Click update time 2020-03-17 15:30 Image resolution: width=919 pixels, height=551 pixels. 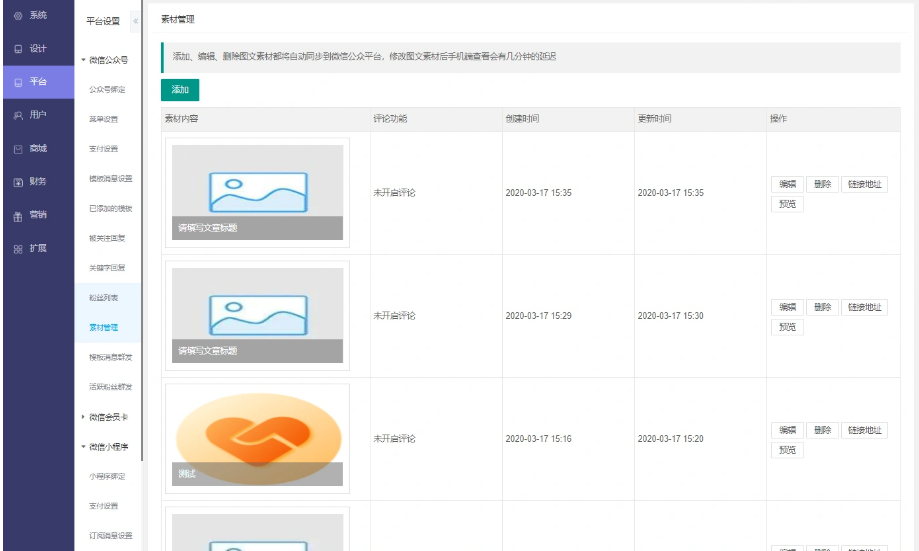(670, 316)
